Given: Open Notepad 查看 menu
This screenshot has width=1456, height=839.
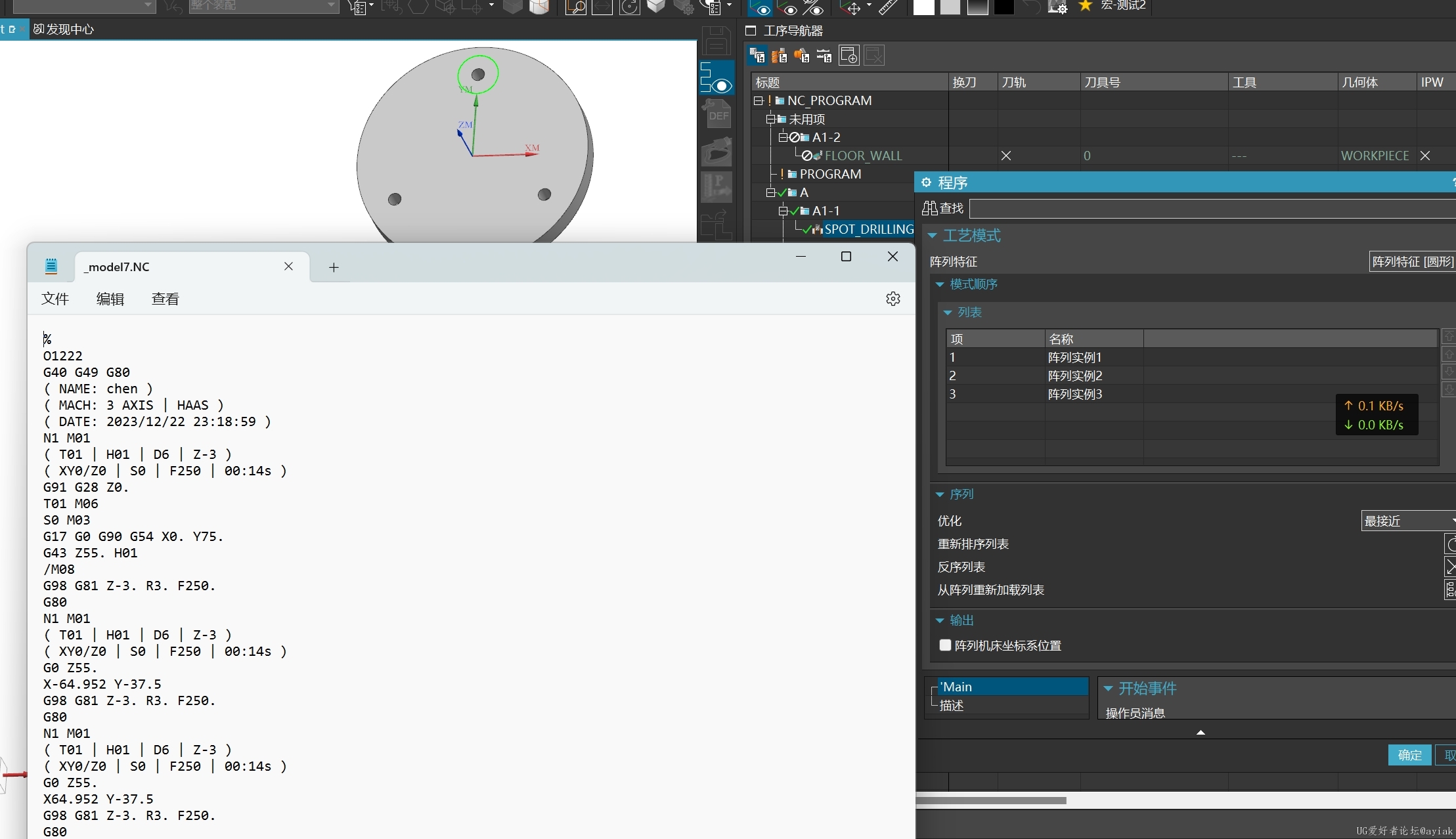Looking at the screenshot, I should [165, 299].
